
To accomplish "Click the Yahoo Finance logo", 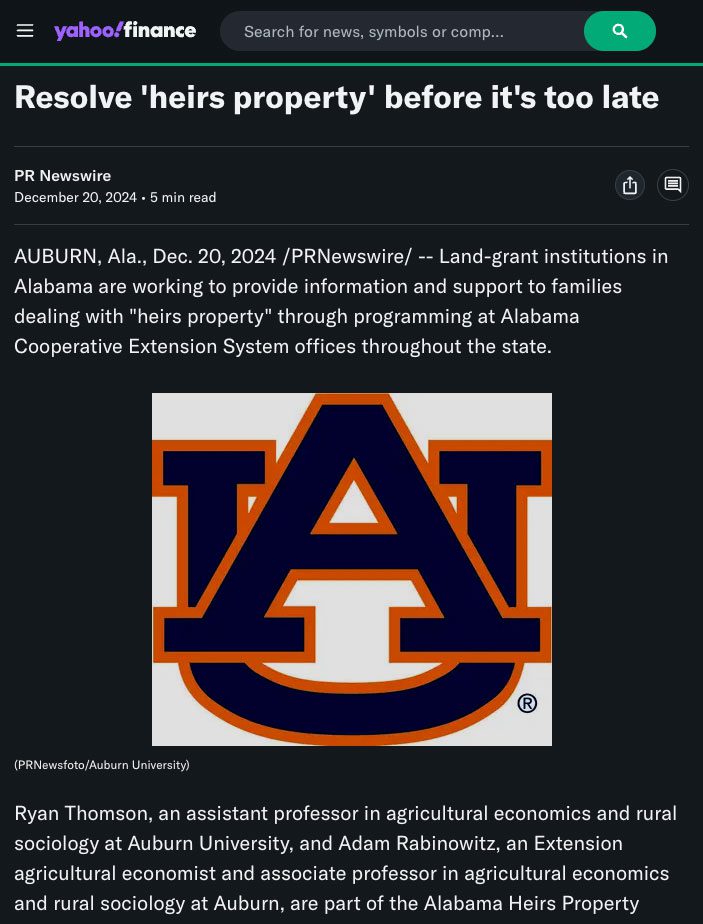I will click(125, 31).
